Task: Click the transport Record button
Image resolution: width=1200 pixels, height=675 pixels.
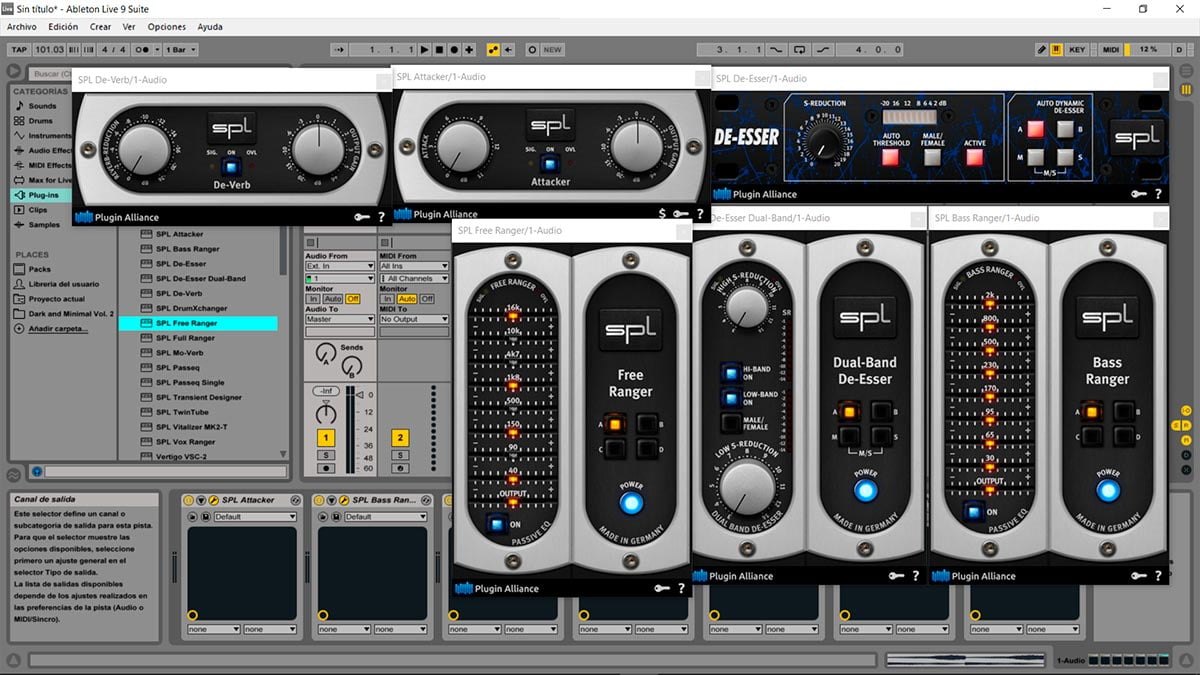Action: pyautogui.click(x=454, y=49)
